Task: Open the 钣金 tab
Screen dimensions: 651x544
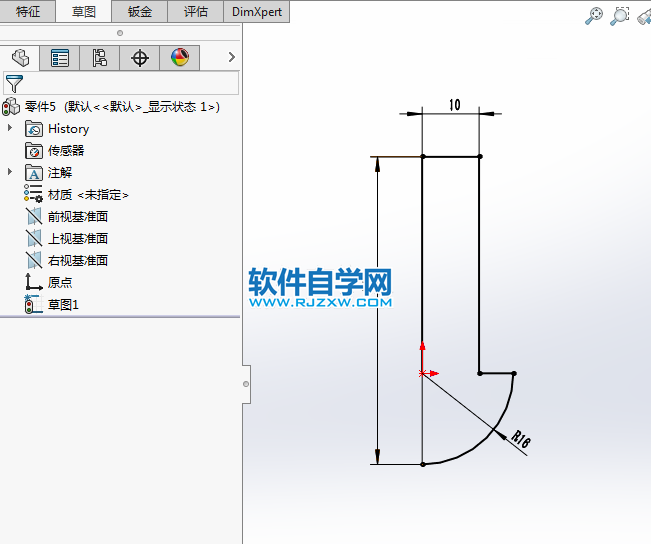Action: coord(140,11)
